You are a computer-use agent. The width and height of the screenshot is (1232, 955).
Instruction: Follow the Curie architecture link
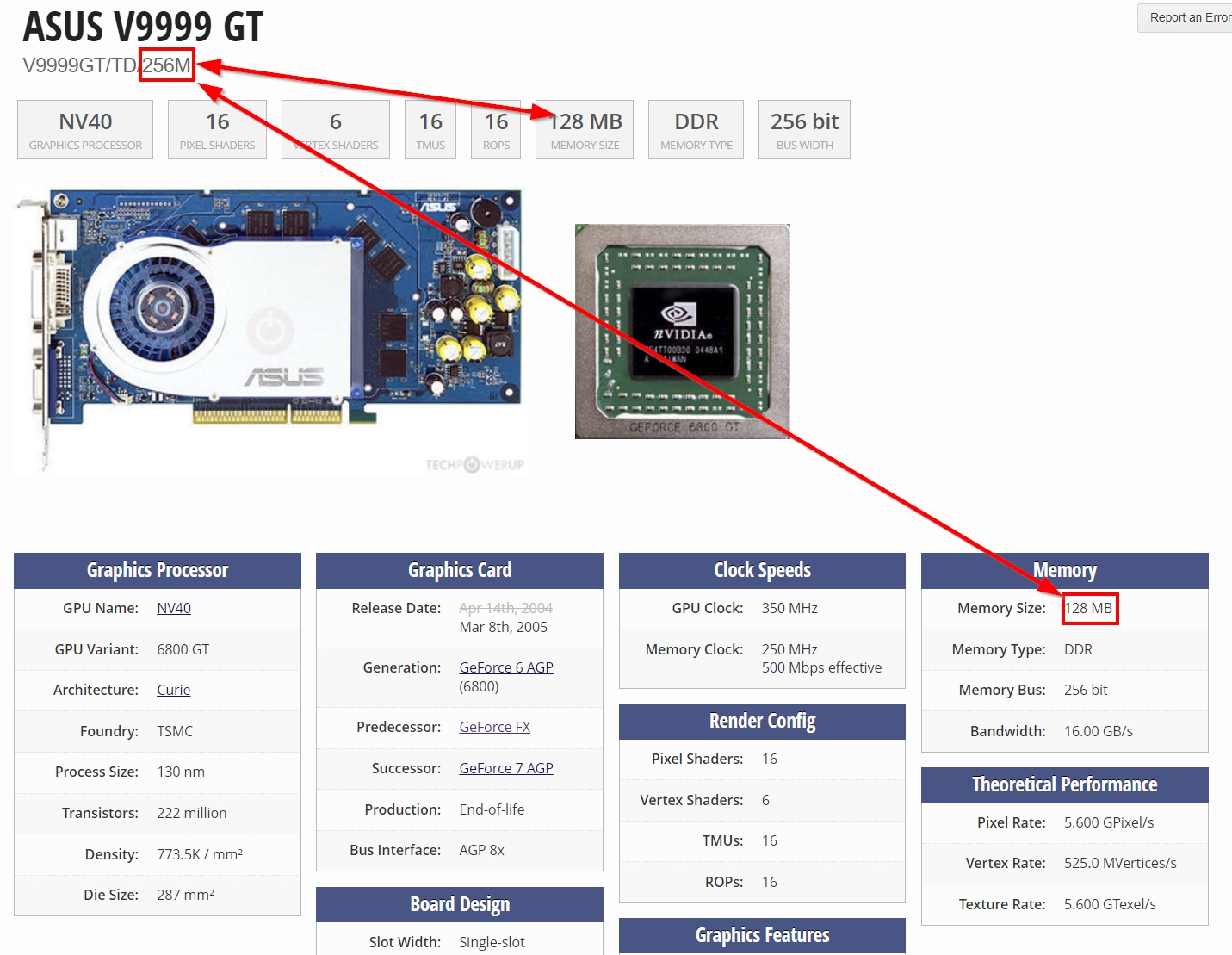[174, 690]
